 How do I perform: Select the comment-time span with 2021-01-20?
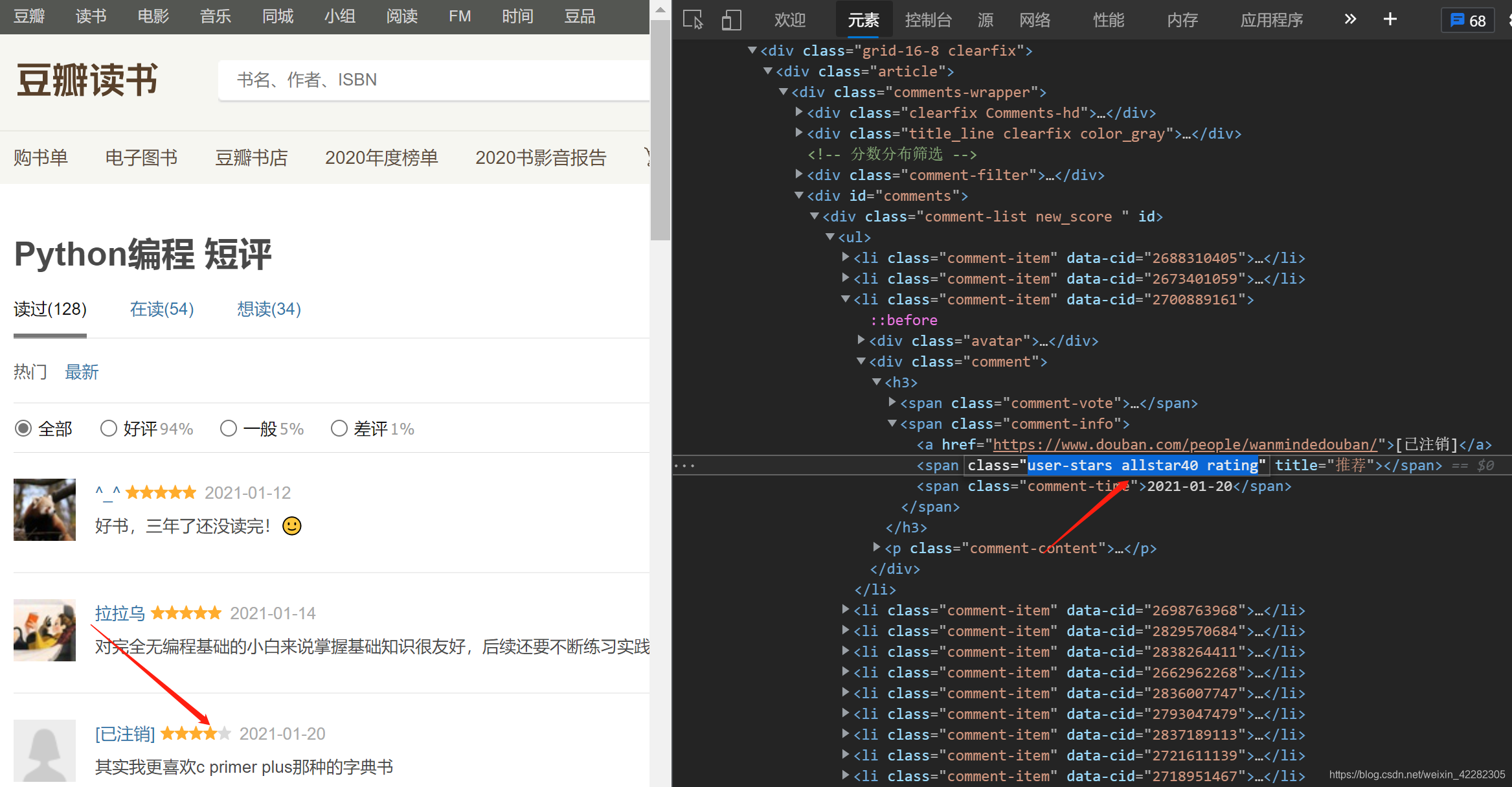coord(1103,486)
